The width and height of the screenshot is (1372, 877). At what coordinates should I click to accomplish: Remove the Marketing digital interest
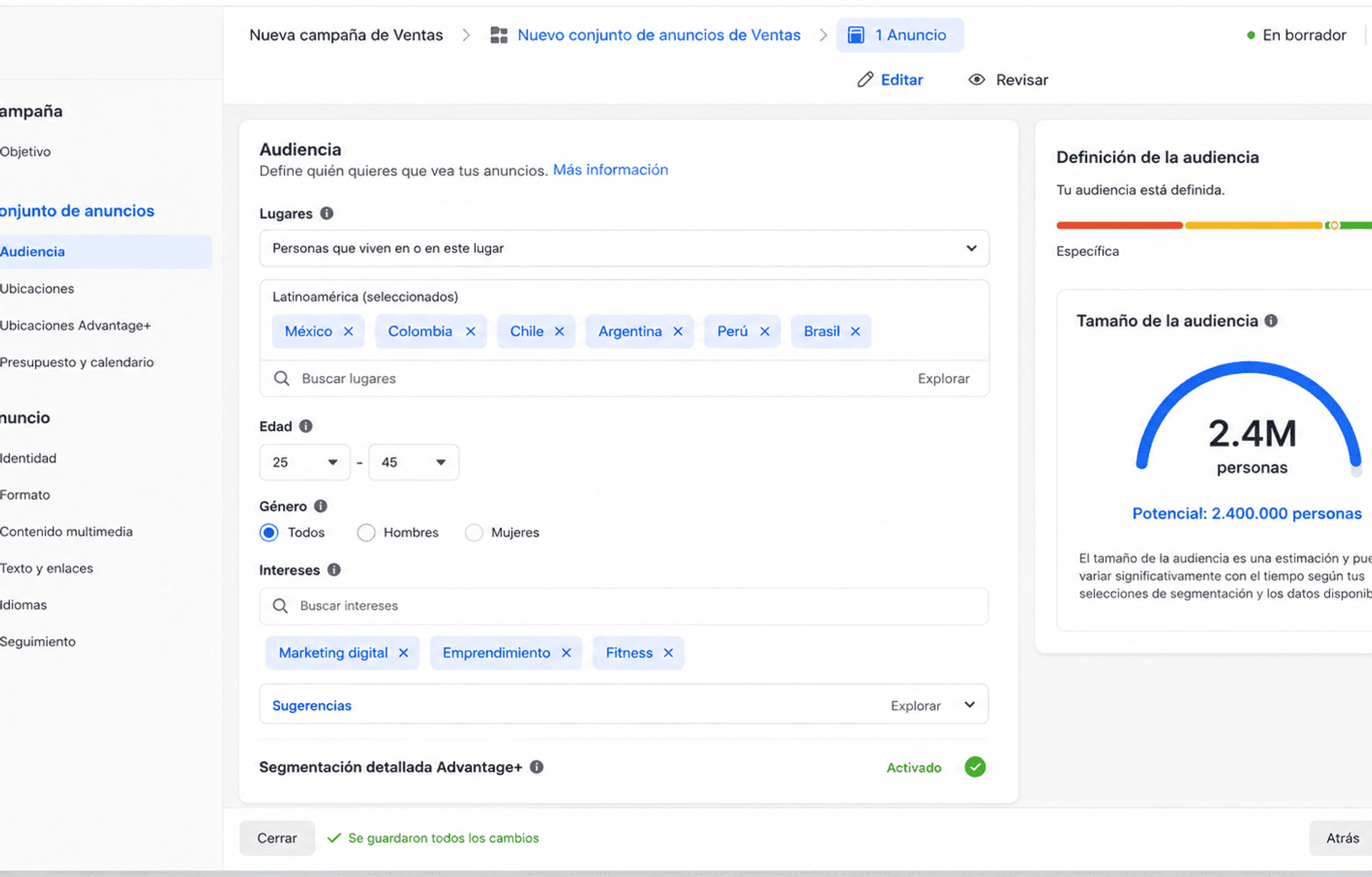[403, 653]
